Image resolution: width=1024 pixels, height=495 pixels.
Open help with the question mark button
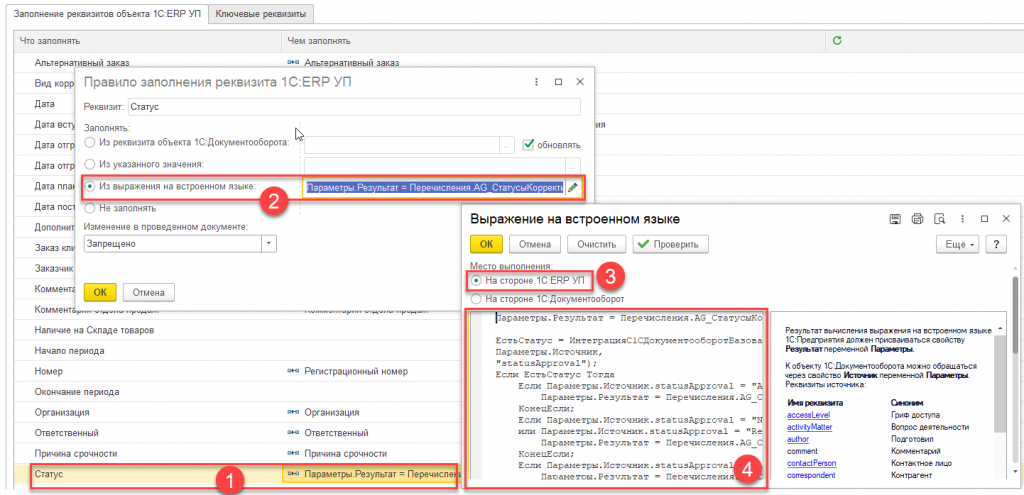[995, 244]
